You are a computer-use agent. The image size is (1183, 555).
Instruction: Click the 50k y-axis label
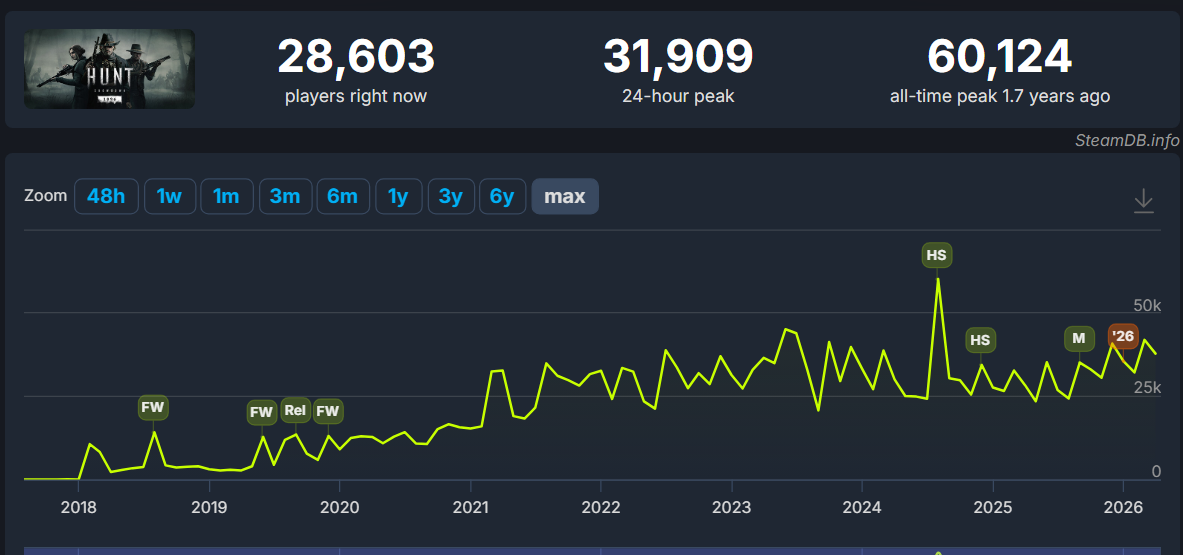[x=1147, y=305]
